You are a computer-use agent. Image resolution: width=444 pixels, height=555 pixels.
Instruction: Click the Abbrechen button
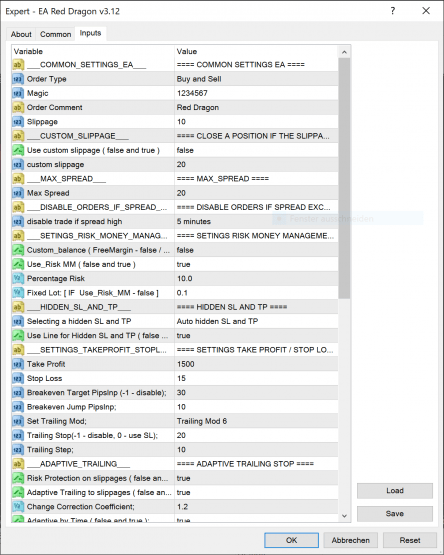(x=351, y=540)
